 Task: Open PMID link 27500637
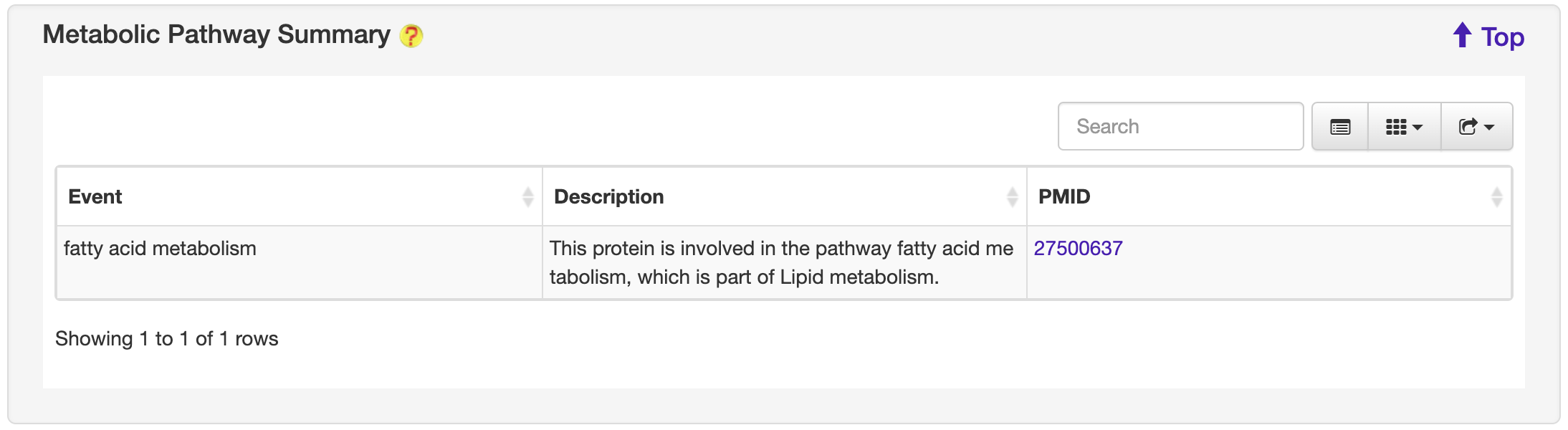[x=1078, y=249]
